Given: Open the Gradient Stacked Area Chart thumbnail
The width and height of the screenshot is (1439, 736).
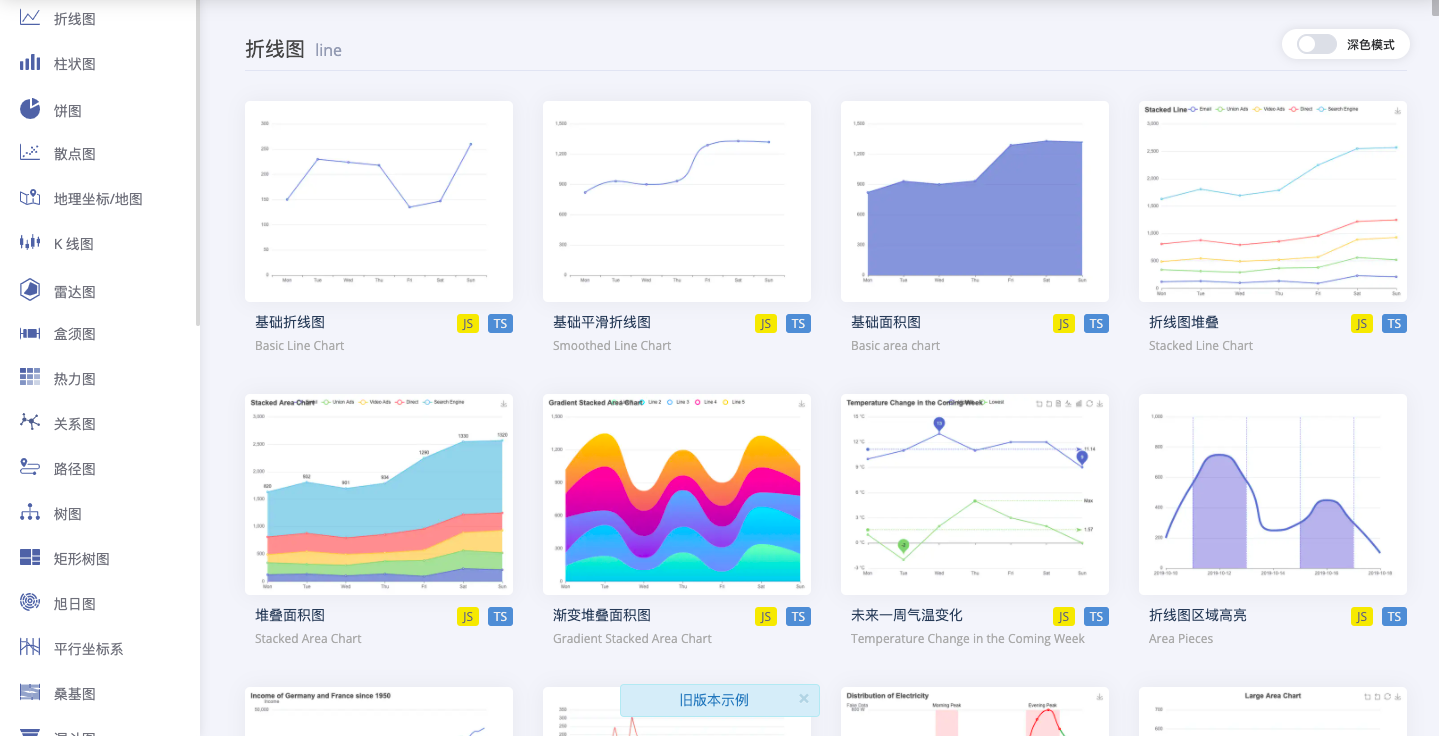Looking at the screenshot, I should click(677, 494).
